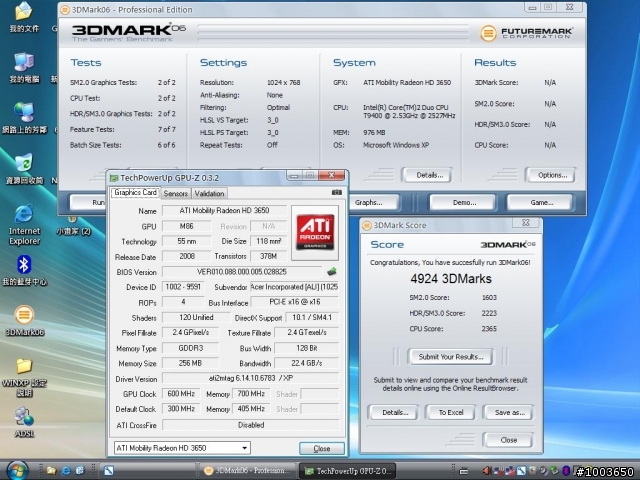Screen dimensions: 640x480
Task: Click the Close button in GPU-Z
Action: tap(322, 448)
